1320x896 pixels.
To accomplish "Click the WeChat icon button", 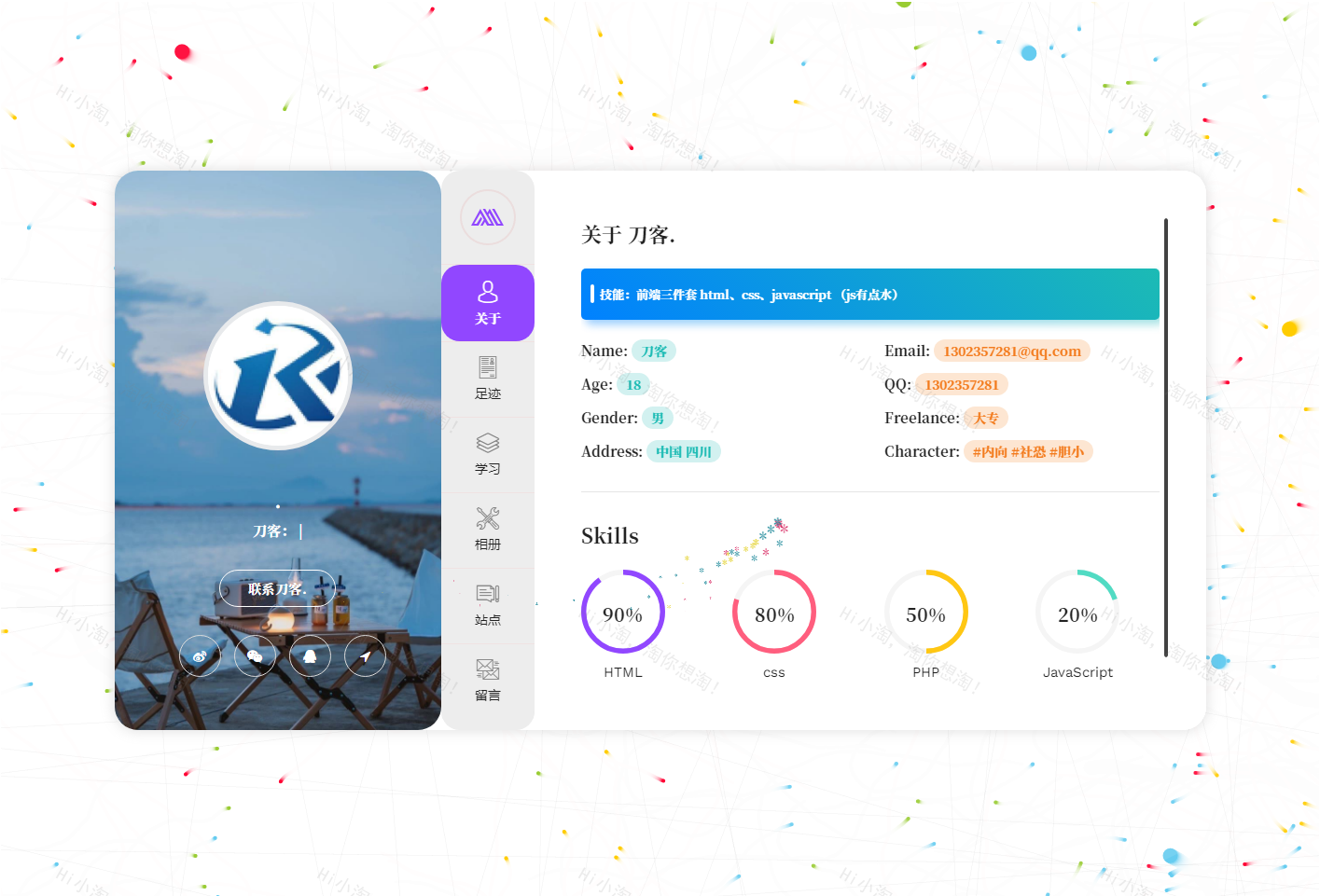I will click(255, 656).
